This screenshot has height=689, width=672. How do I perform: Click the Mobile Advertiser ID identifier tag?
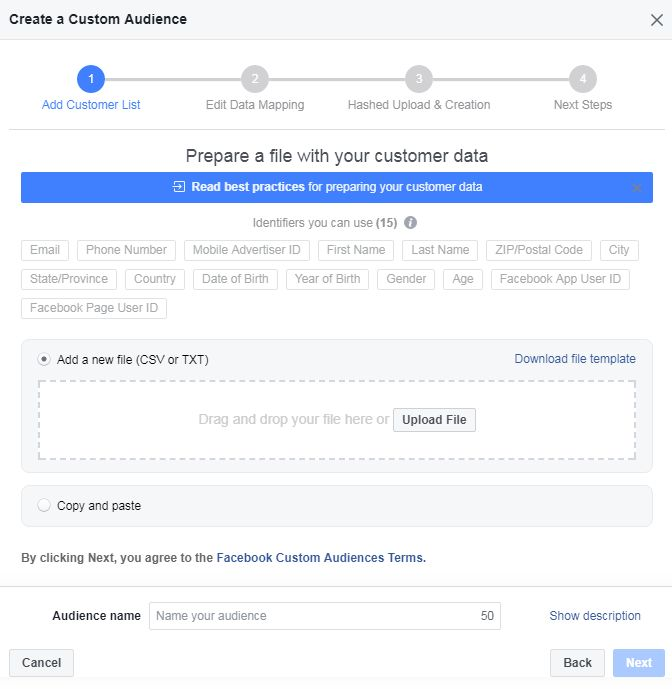247,250
